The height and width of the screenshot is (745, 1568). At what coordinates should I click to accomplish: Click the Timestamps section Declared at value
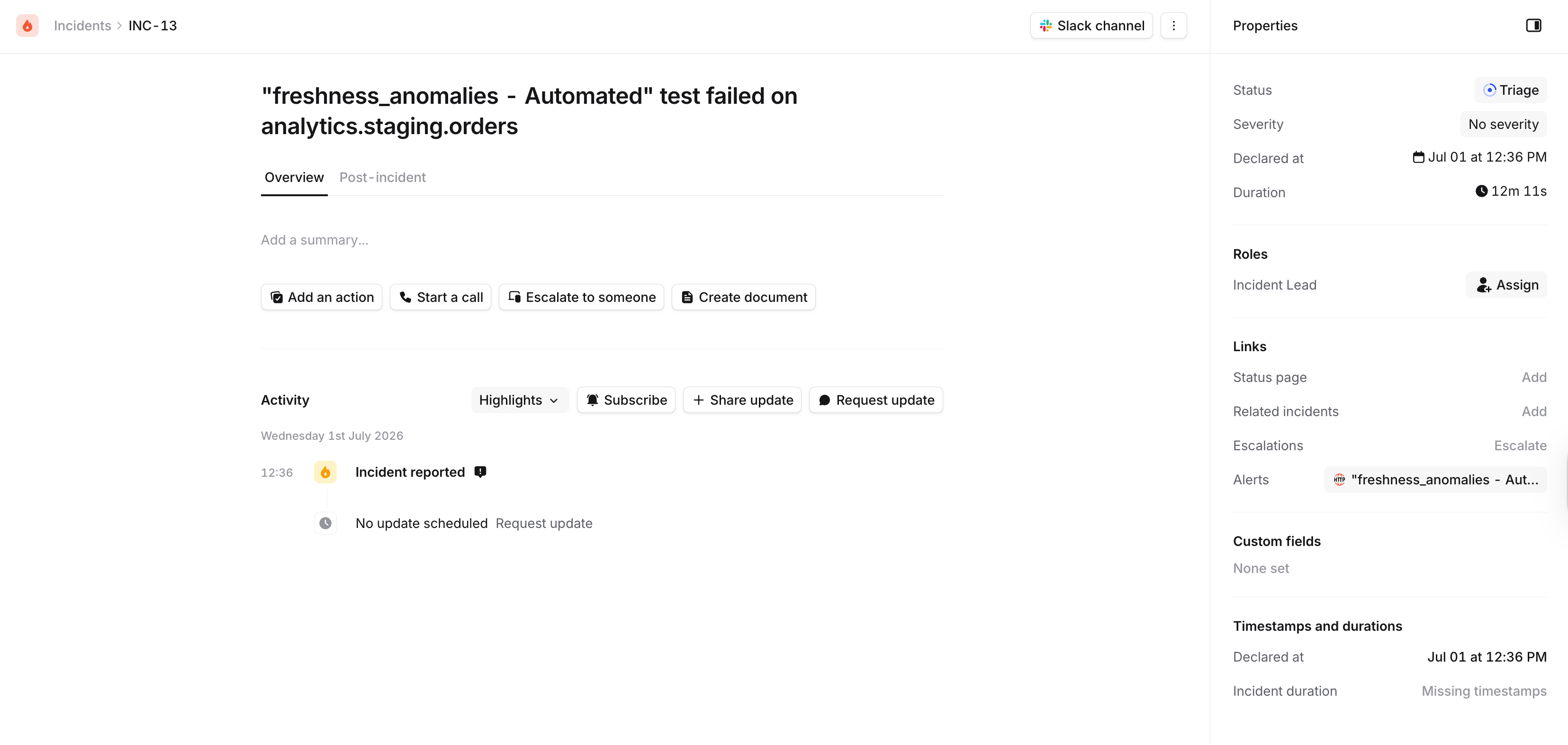[1487, 657]
